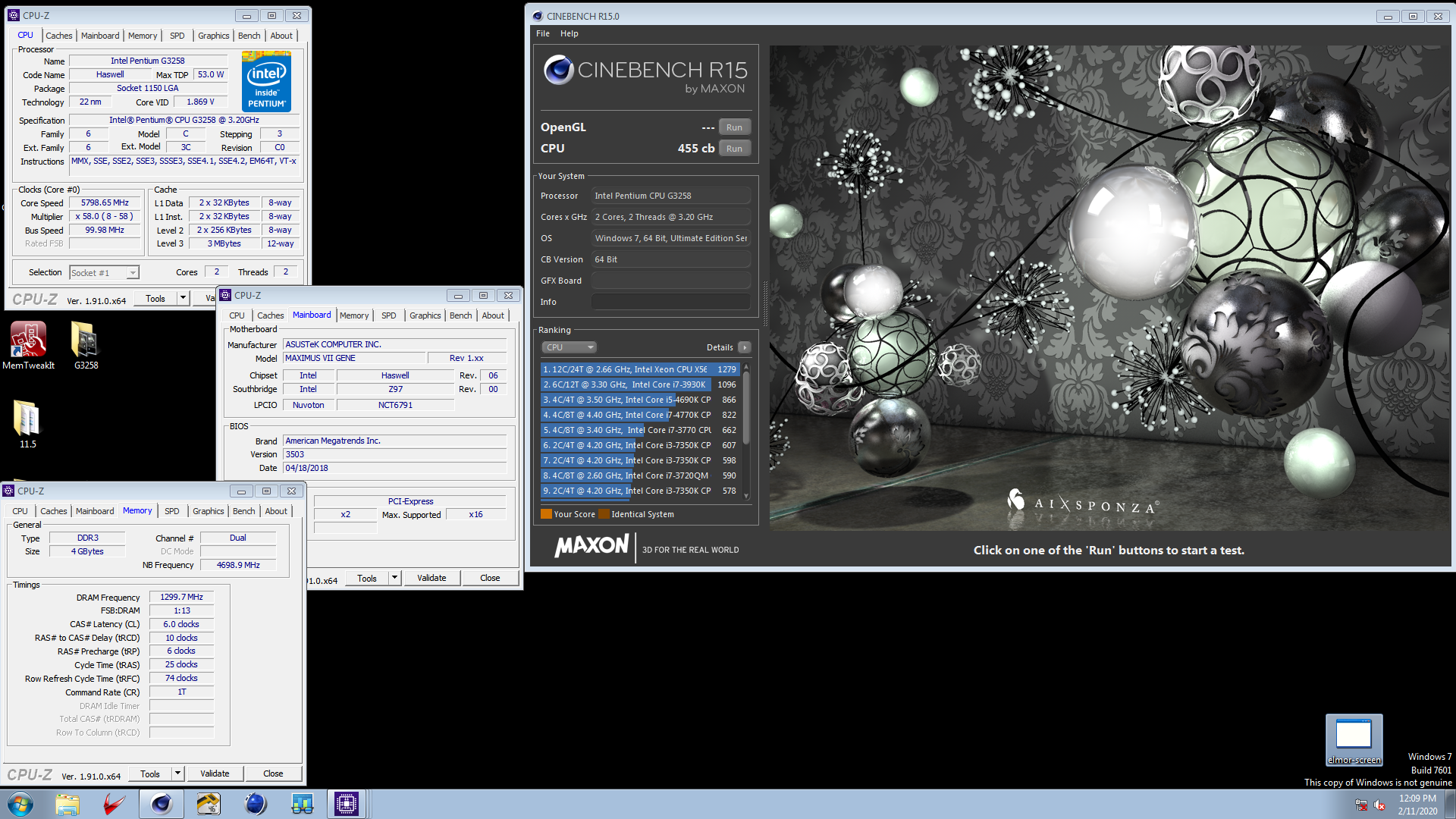This screenshot has height=819, width=1456.
Task: Open Graphics tab in Memory CPU-Z window
Action: tap(209, 511)
